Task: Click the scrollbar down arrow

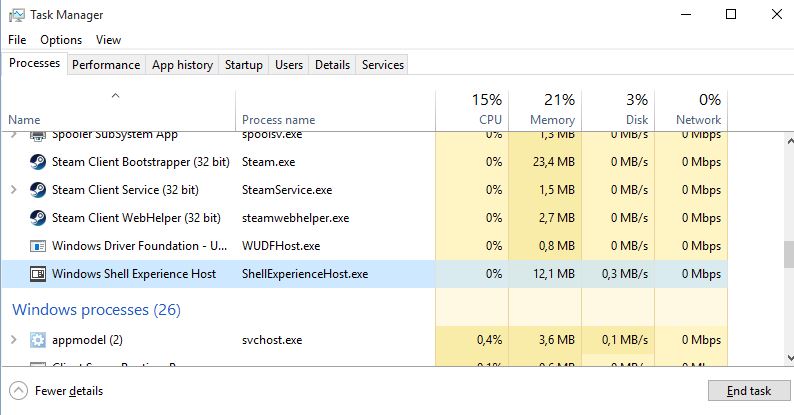Action: (x=789, y=358)
